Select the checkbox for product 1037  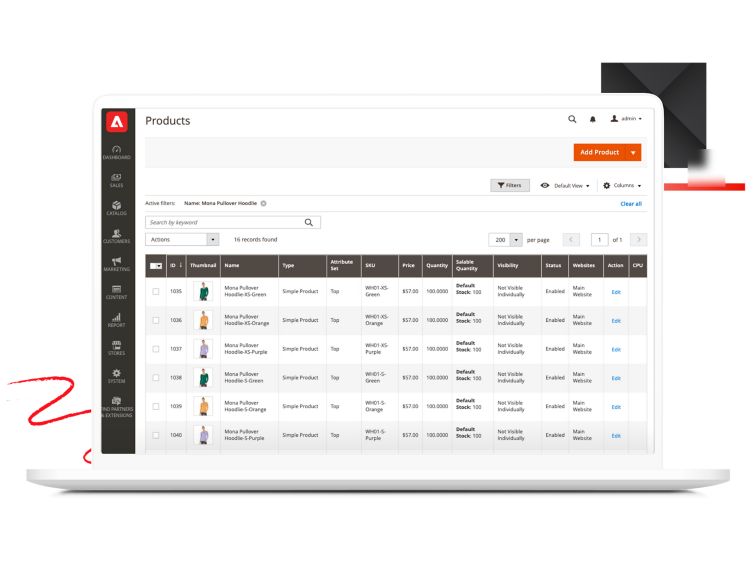(156, 349)
